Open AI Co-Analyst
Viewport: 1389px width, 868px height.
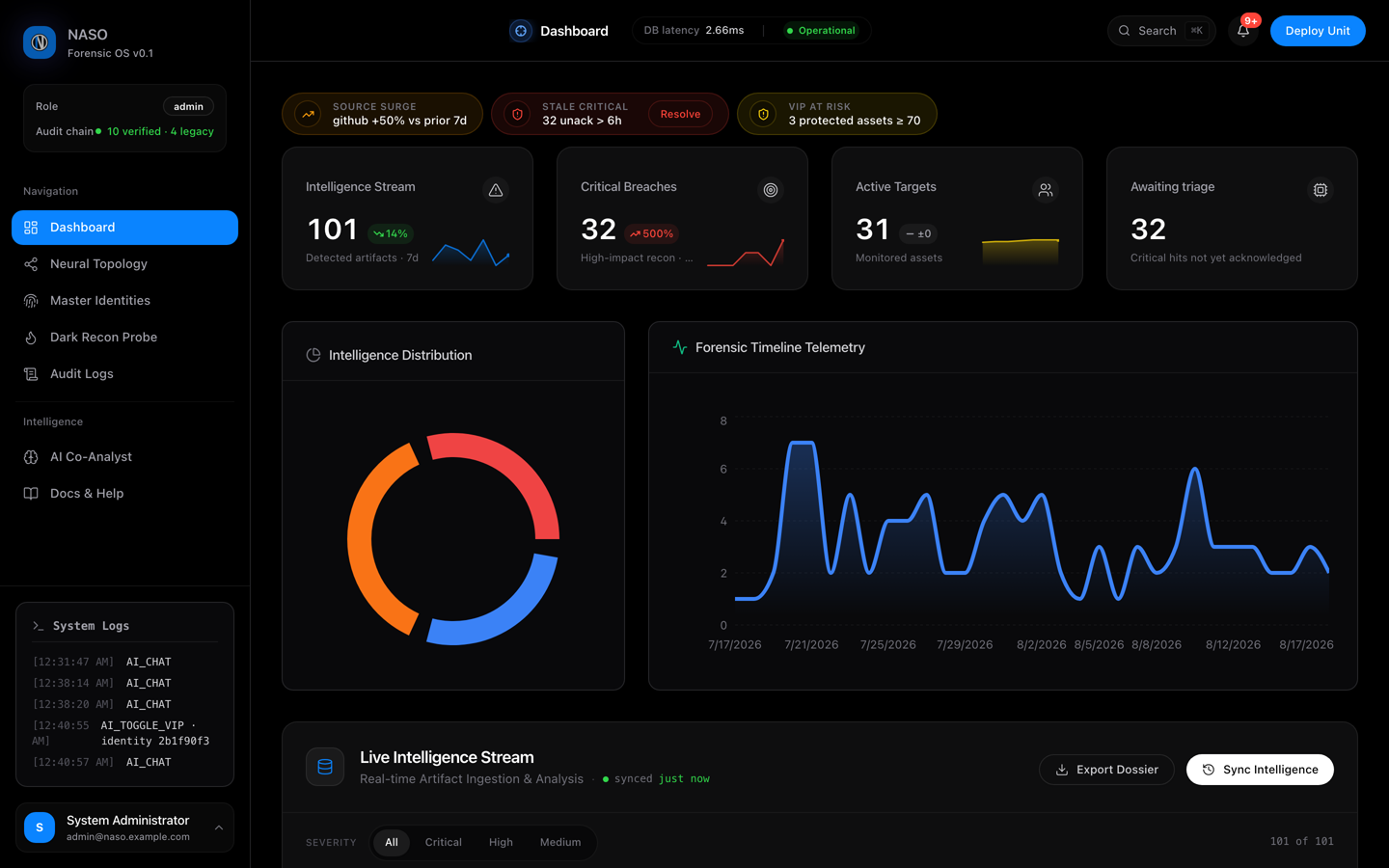coord(124,457)
